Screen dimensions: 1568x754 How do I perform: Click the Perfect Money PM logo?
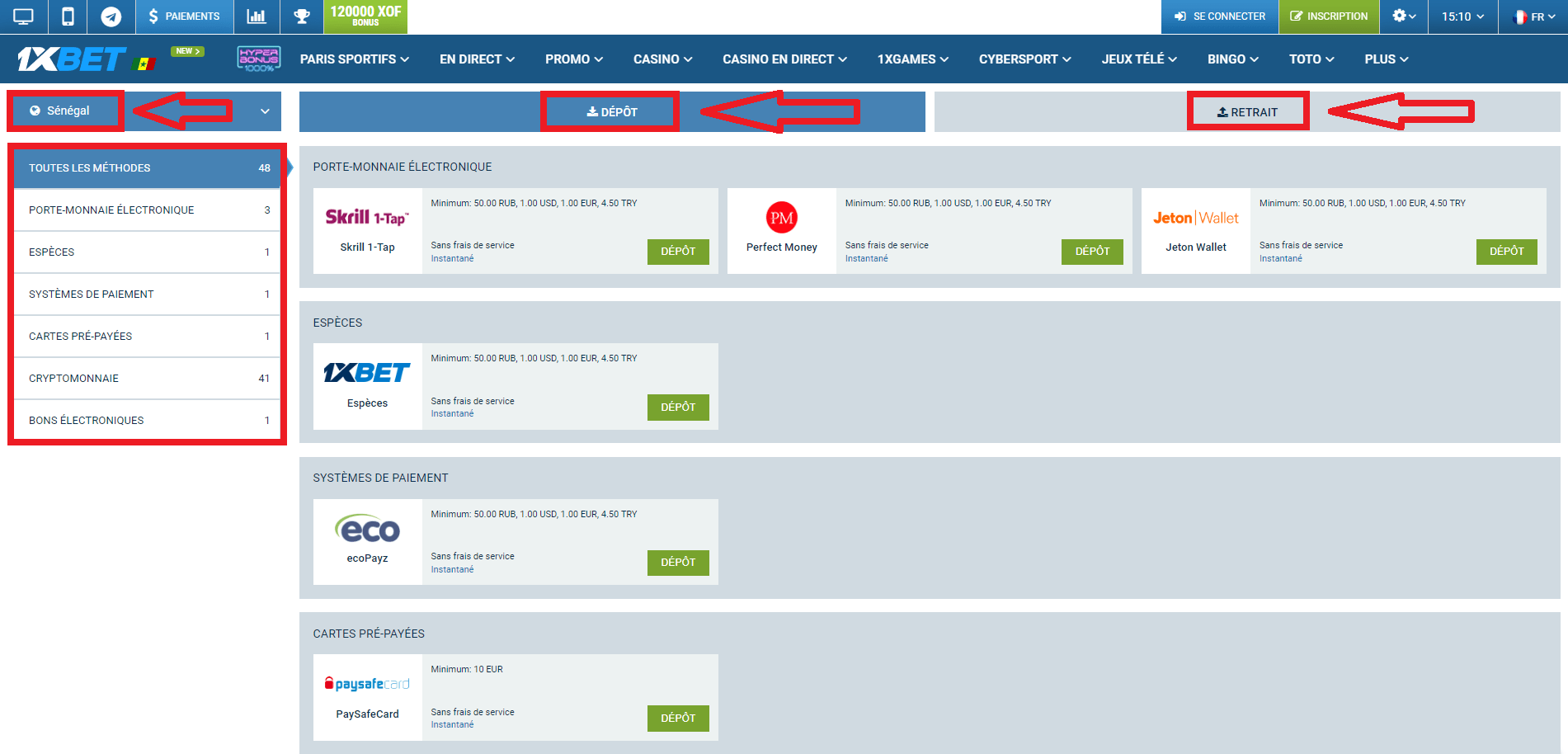click(781, 217)
